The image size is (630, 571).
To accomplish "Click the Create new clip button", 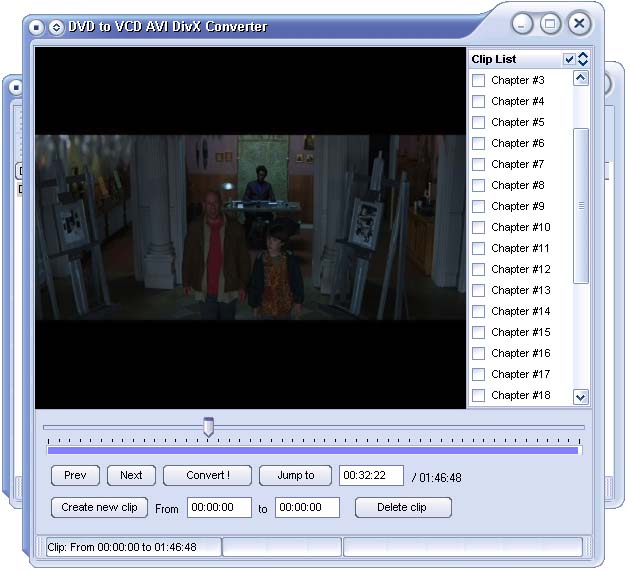I will 99,508.
